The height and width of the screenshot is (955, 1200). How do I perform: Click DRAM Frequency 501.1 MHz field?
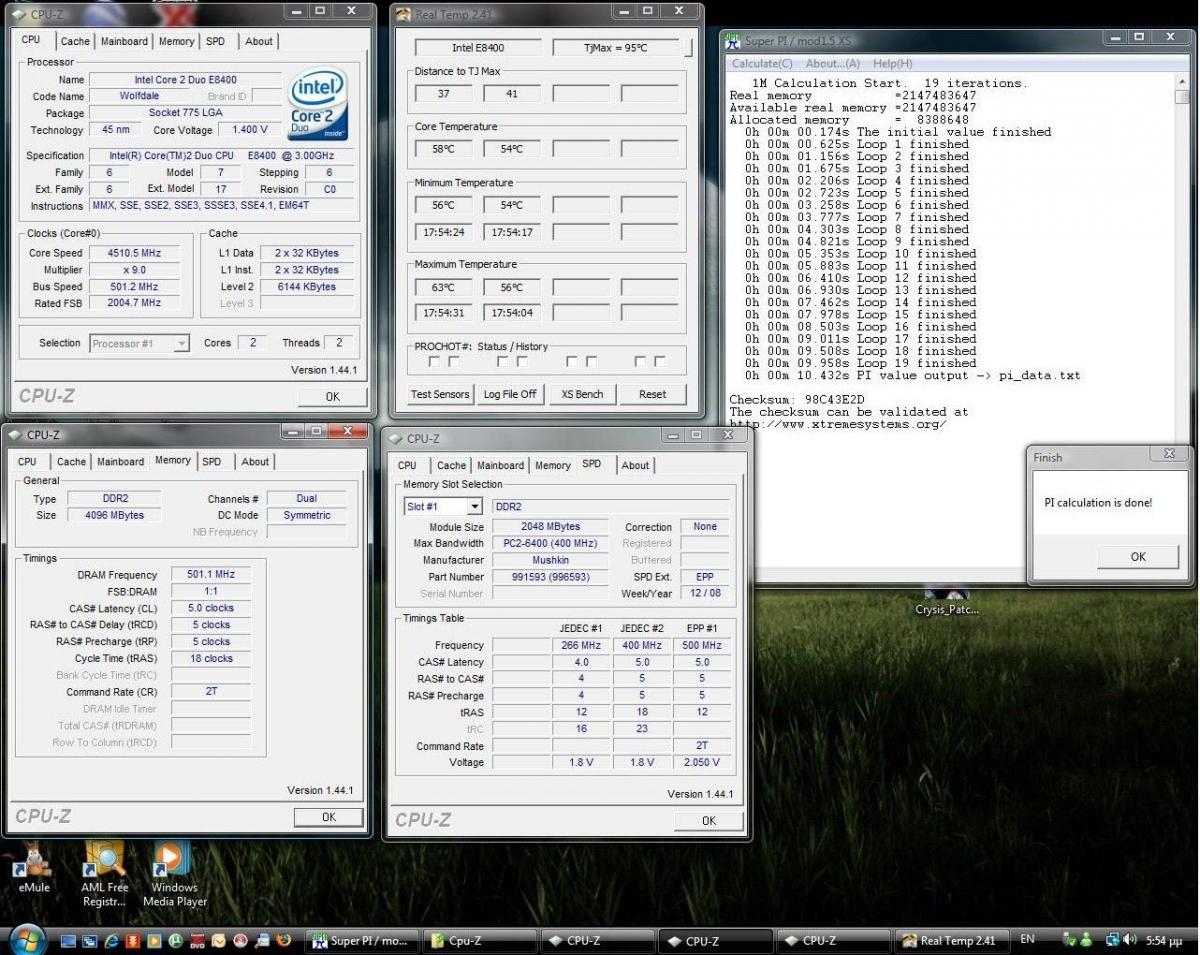(210, 575)
